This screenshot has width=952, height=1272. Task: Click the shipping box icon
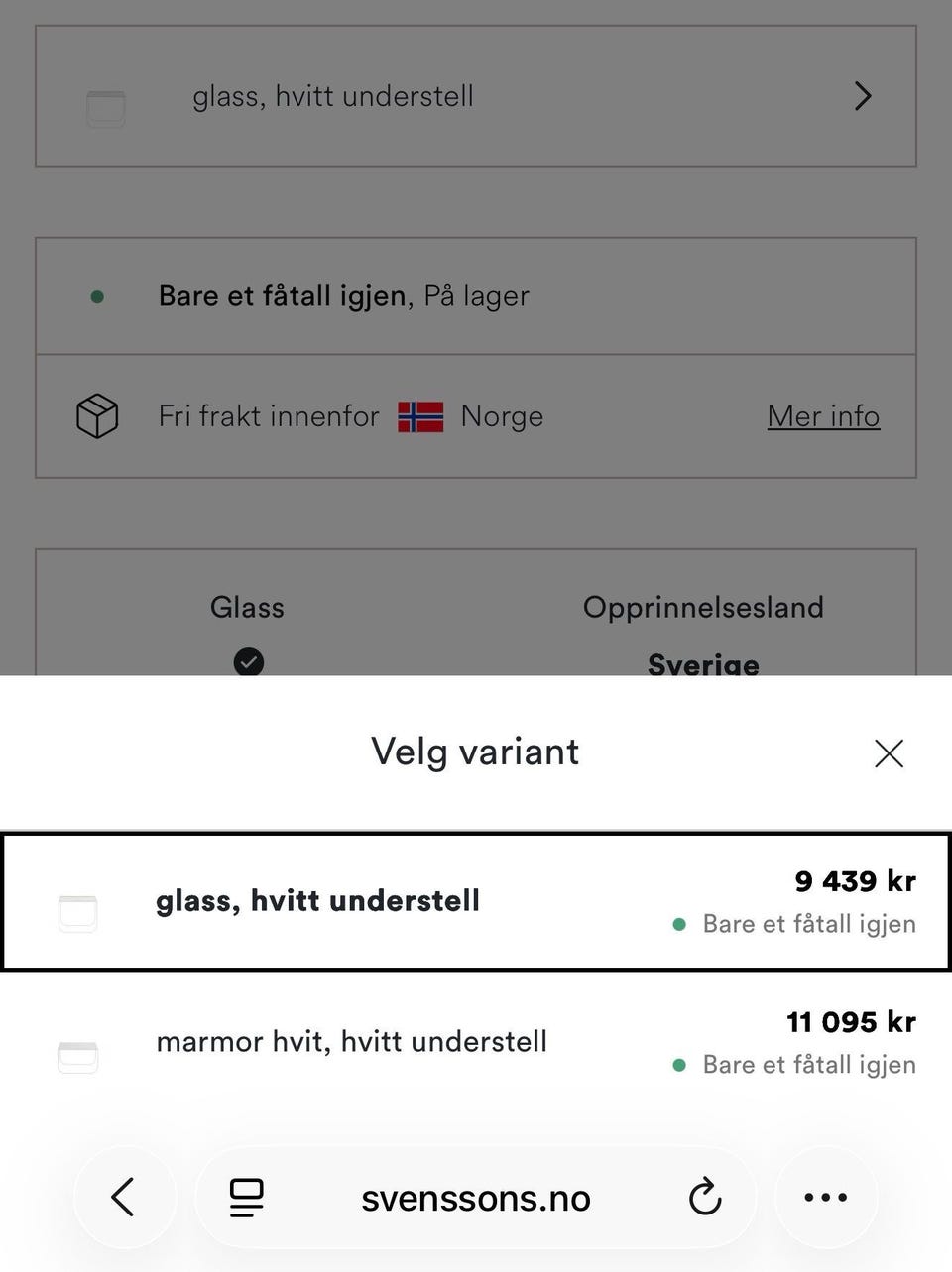coord(97,415)
